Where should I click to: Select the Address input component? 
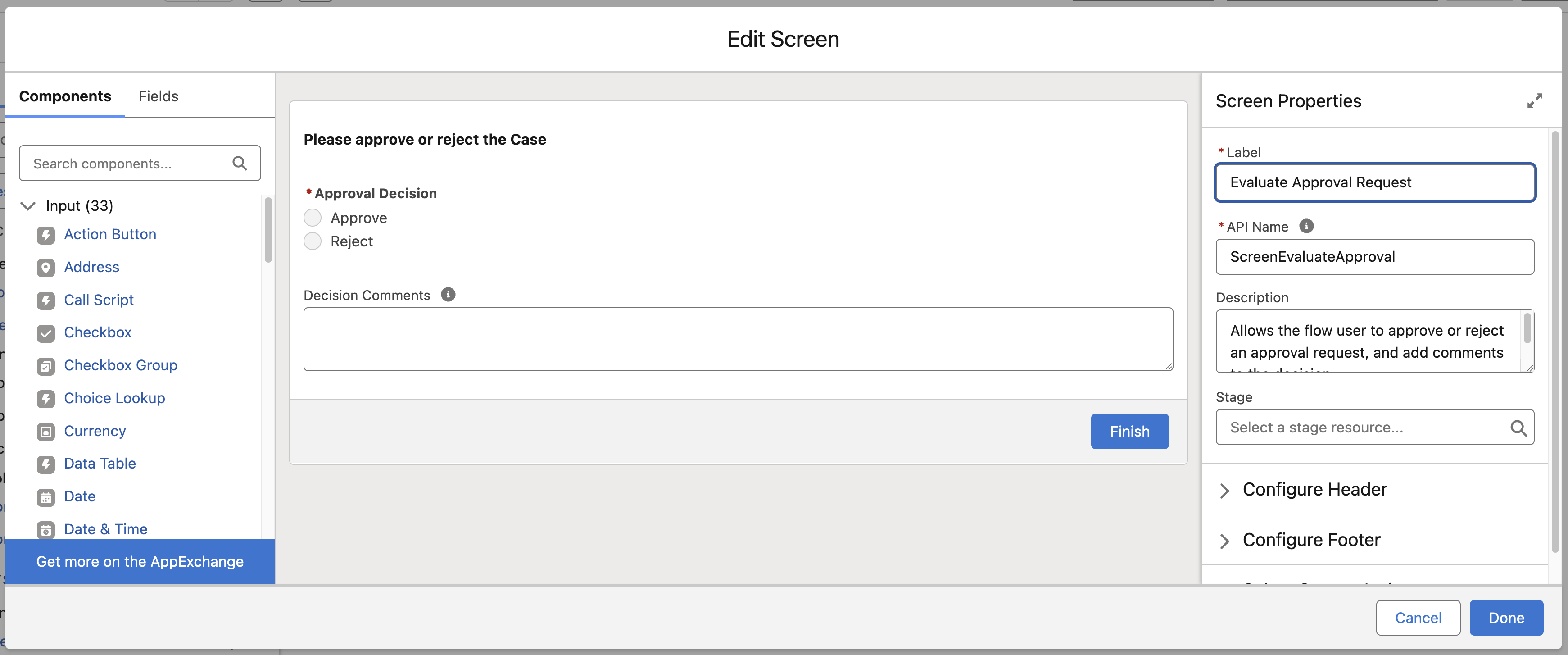(91, 267)
